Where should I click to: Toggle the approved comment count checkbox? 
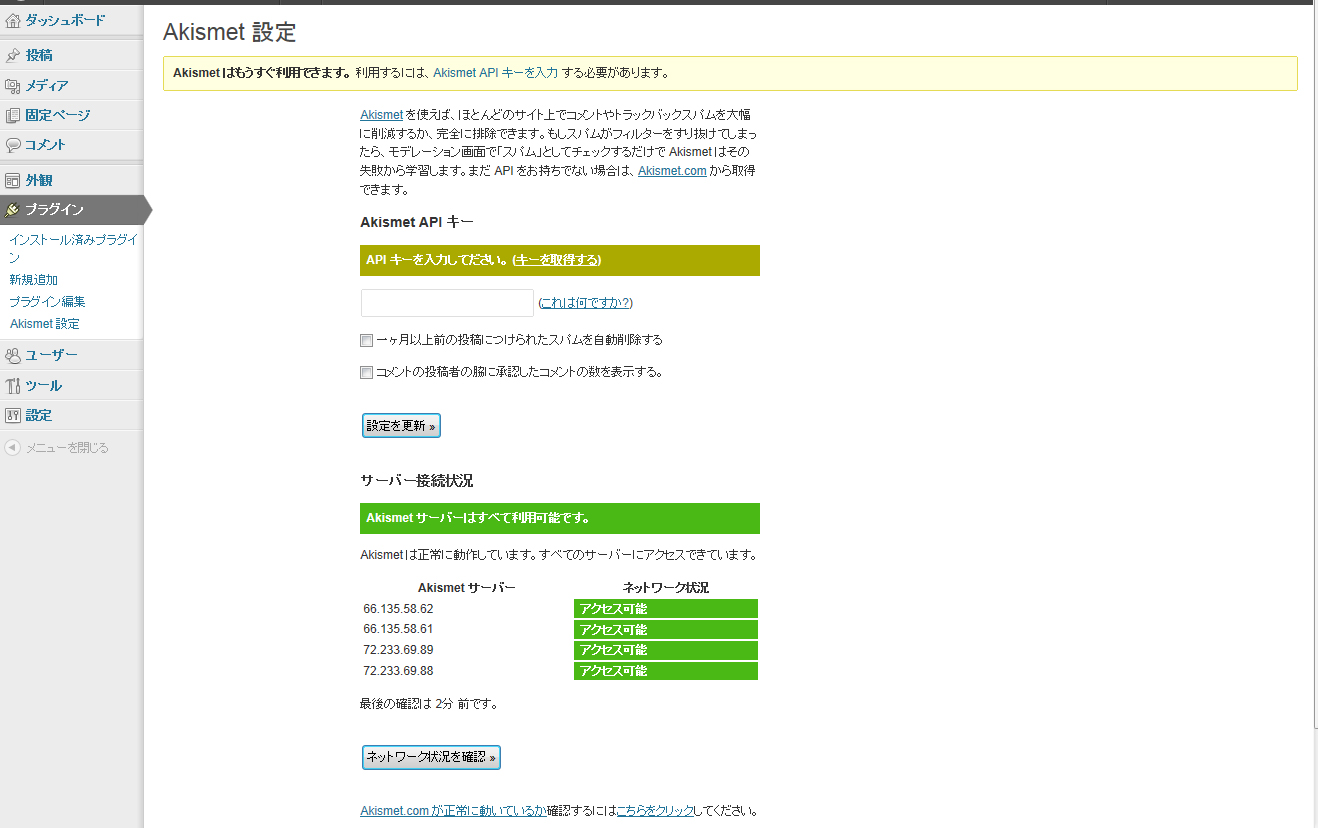[366, 373]
